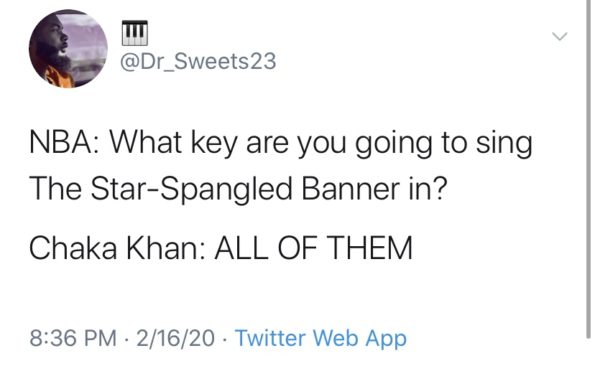
Task: Click the word The starting the second line
Action: tap(55, 189)
